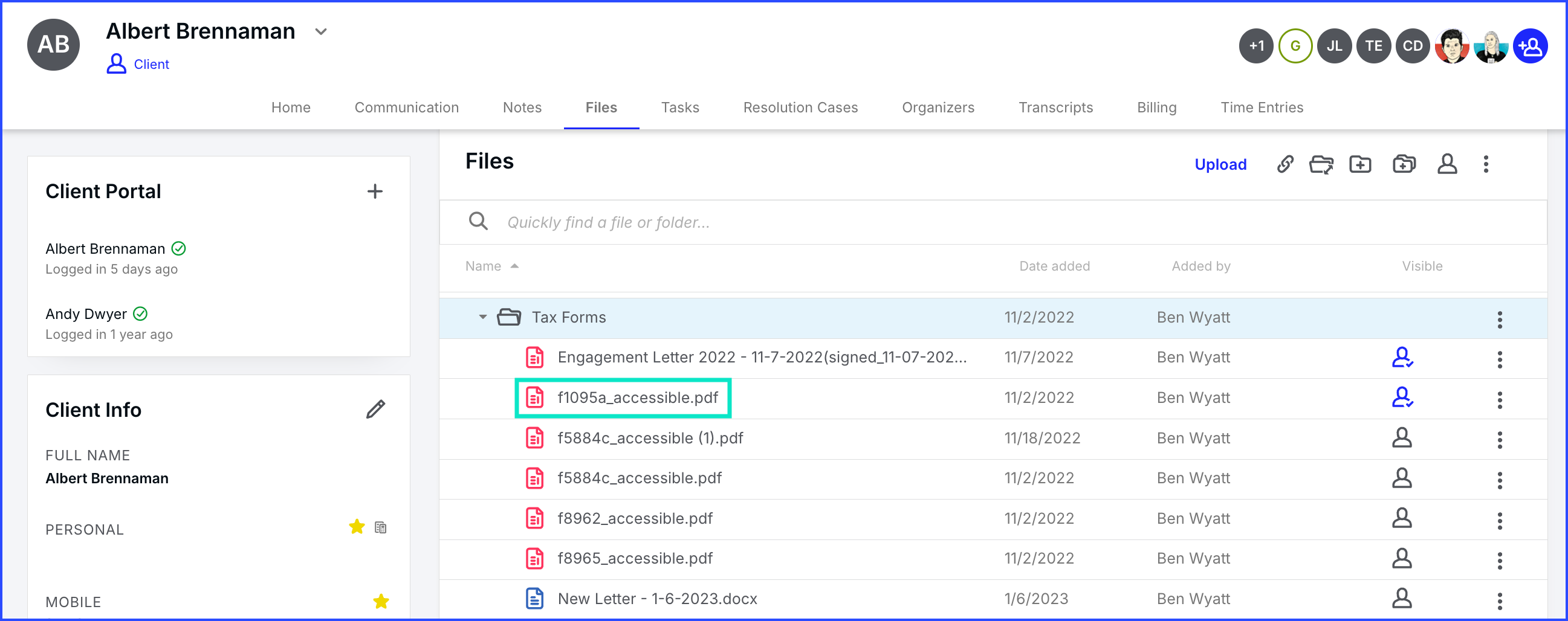The image size is (1568, 621).
Task: Click the TE team member avatar
Action: click(x=1373, y=46)
